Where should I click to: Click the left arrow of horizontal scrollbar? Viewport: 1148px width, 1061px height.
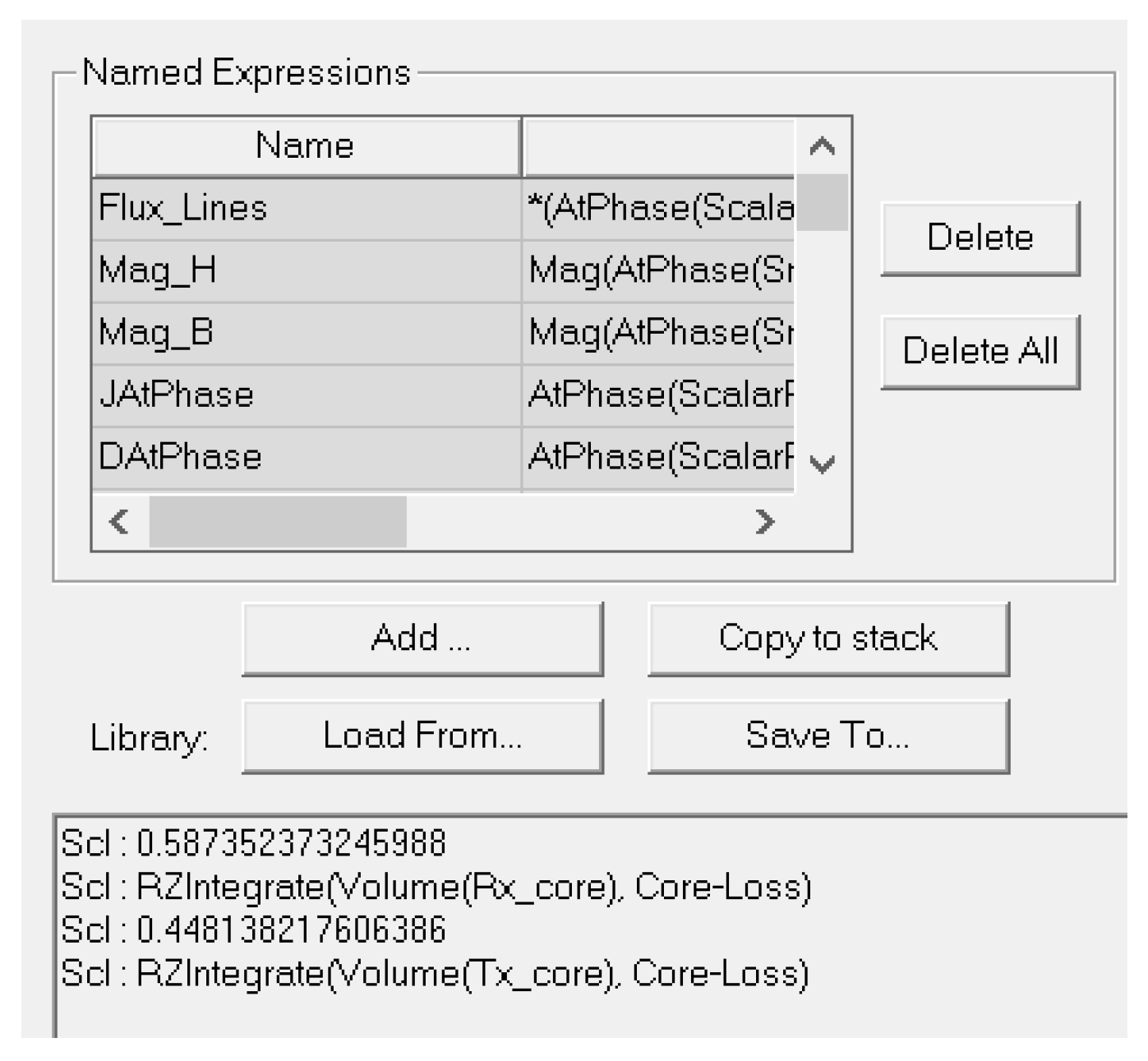pos(120,521)
